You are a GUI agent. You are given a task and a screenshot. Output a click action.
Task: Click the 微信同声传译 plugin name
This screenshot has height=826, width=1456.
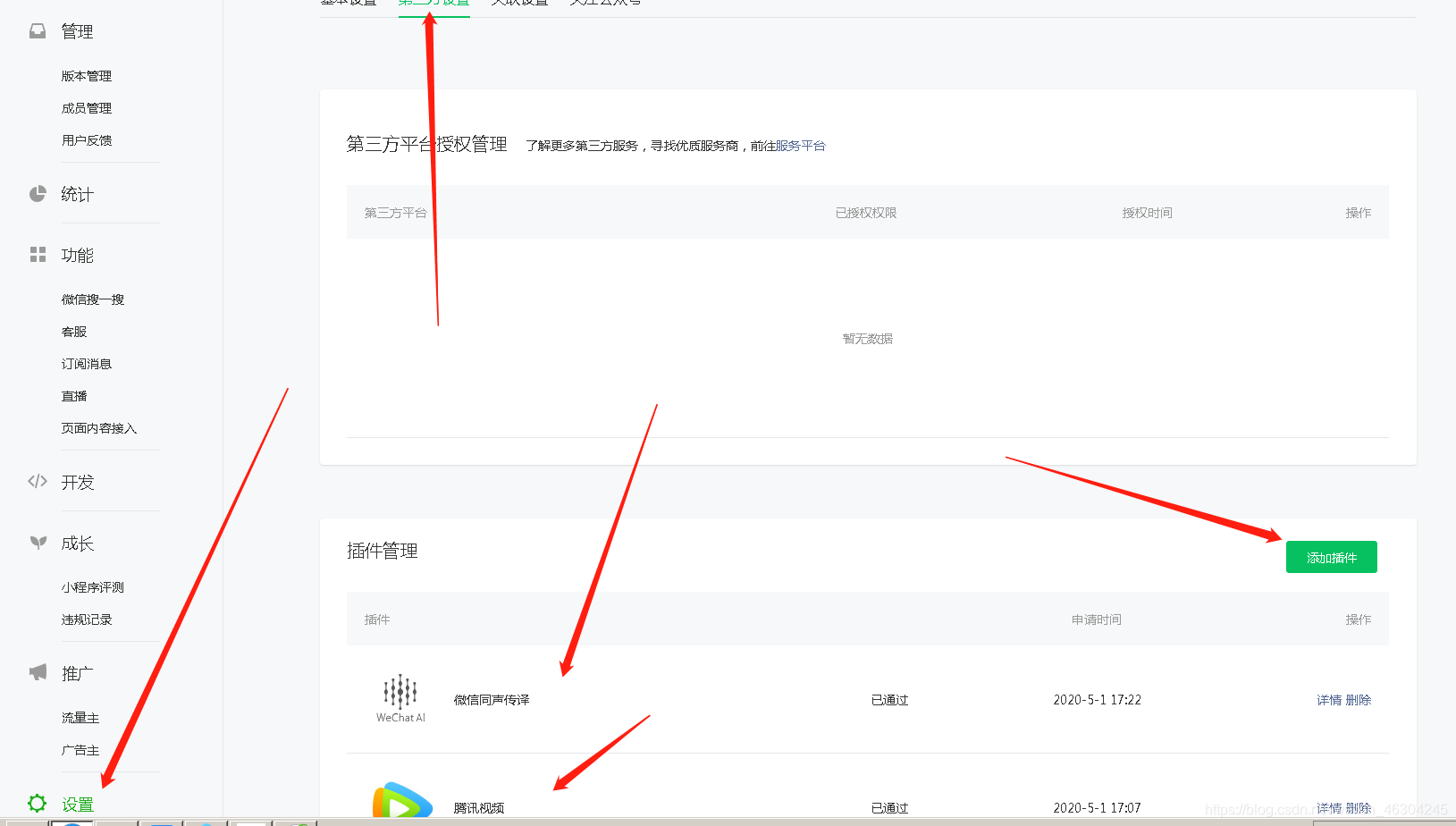[492, 700]
